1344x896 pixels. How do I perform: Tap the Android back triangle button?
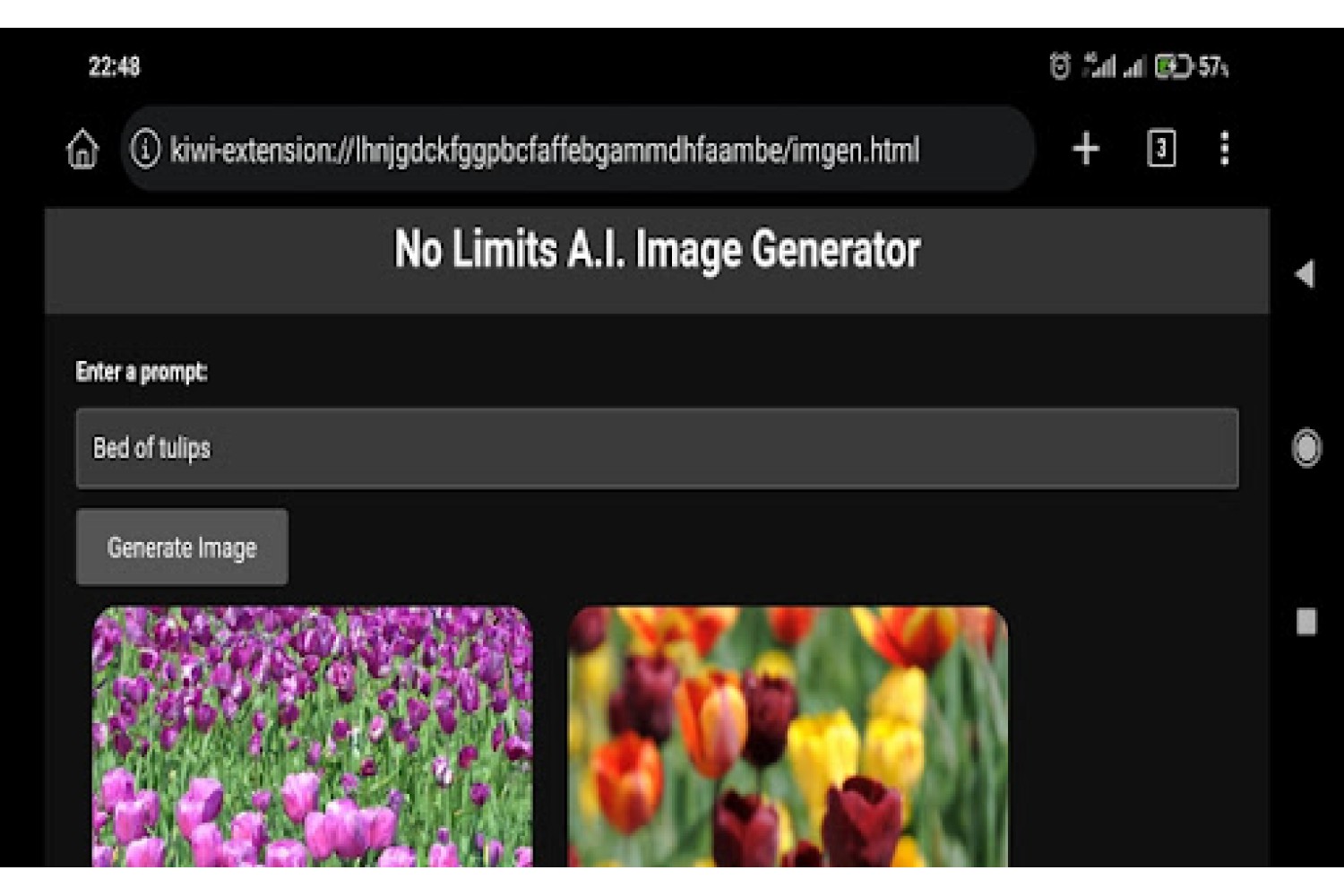tap(1305, 273)
